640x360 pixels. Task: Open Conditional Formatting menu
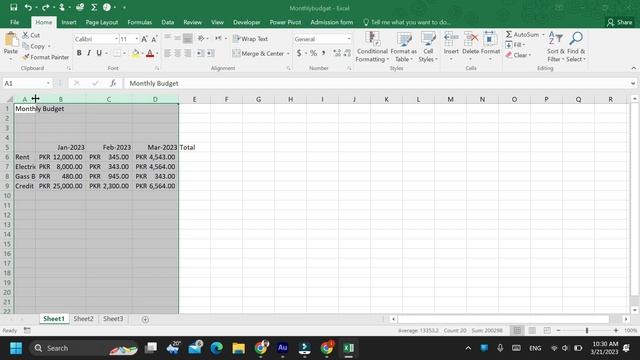(x=371, y=47)
